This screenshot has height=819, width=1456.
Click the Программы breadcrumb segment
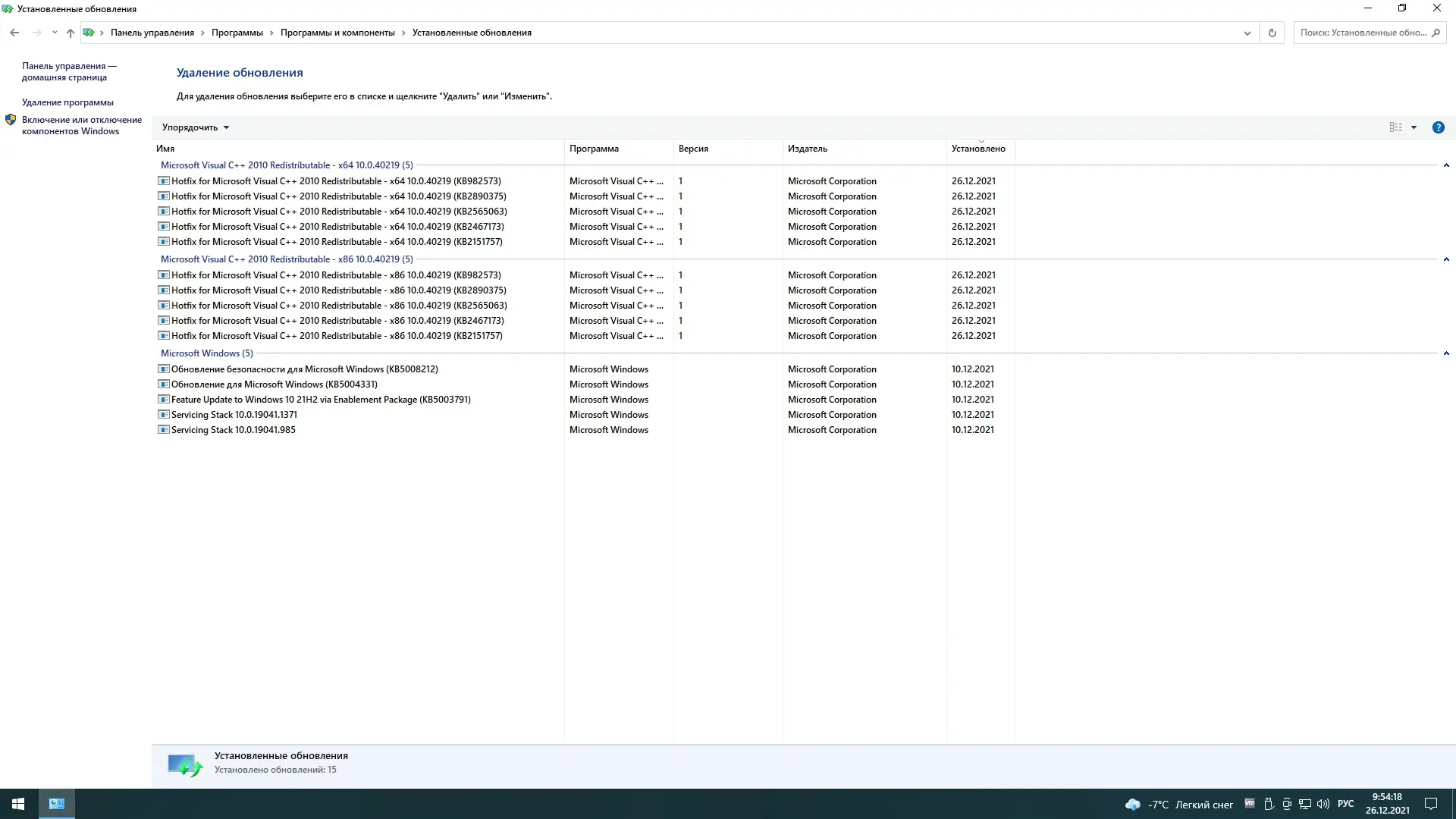pos(237,33)
